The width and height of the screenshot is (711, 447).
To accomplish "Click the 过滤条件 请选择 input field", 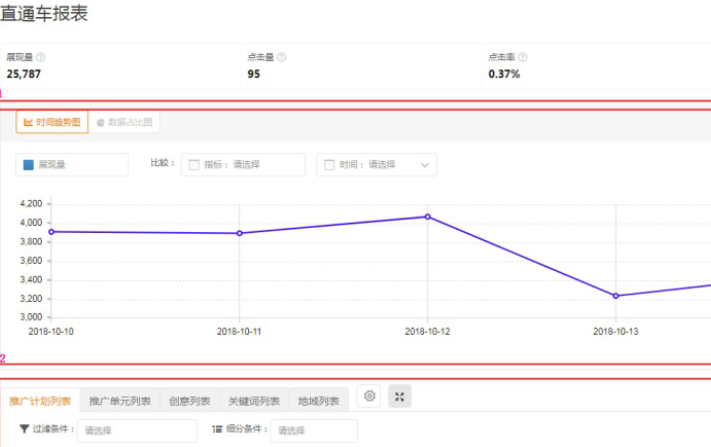I will click(x=137, y=431).
